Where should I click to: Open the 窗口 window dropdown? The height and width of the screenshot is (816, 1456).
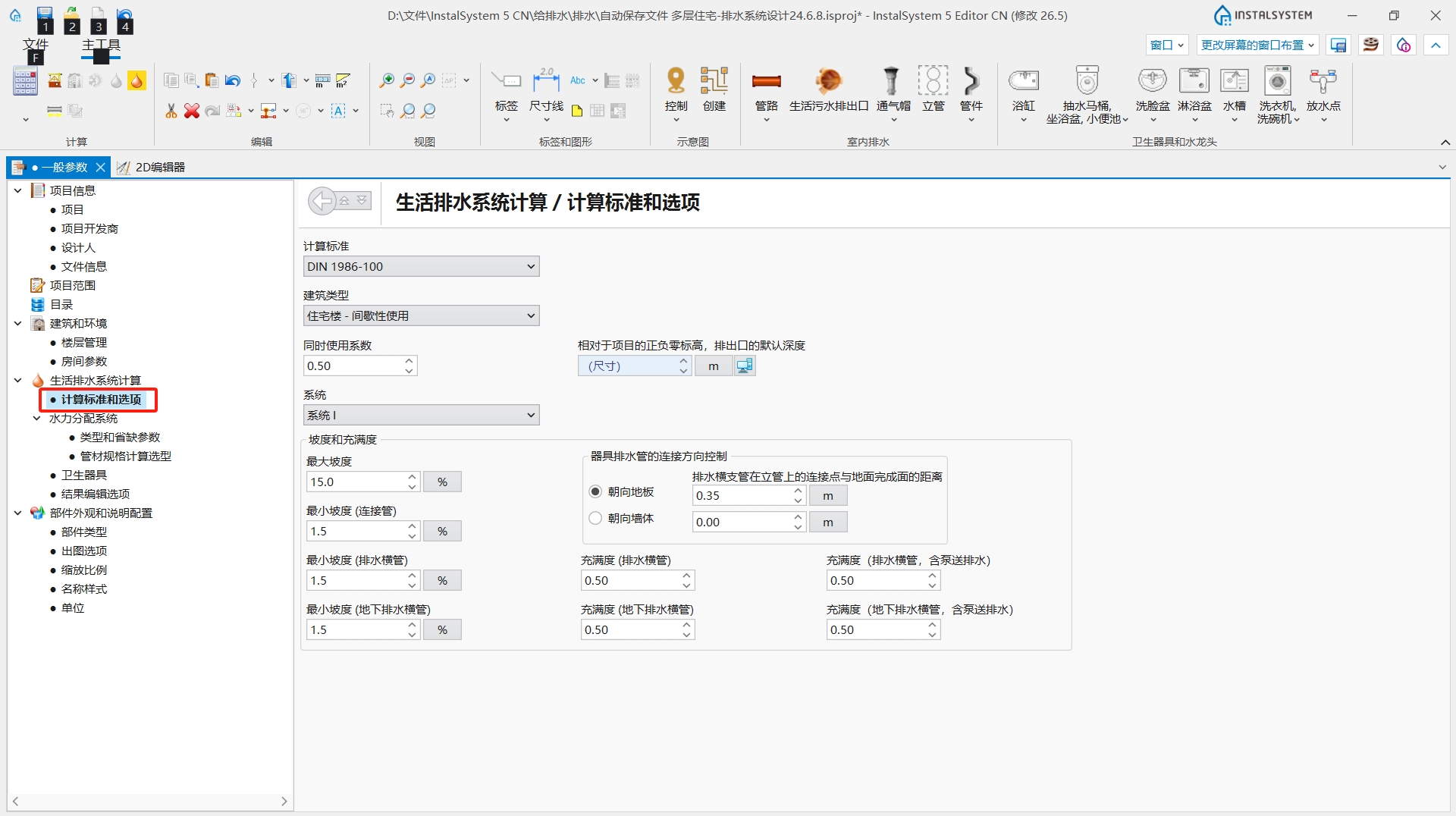[x=1166, y=45]
